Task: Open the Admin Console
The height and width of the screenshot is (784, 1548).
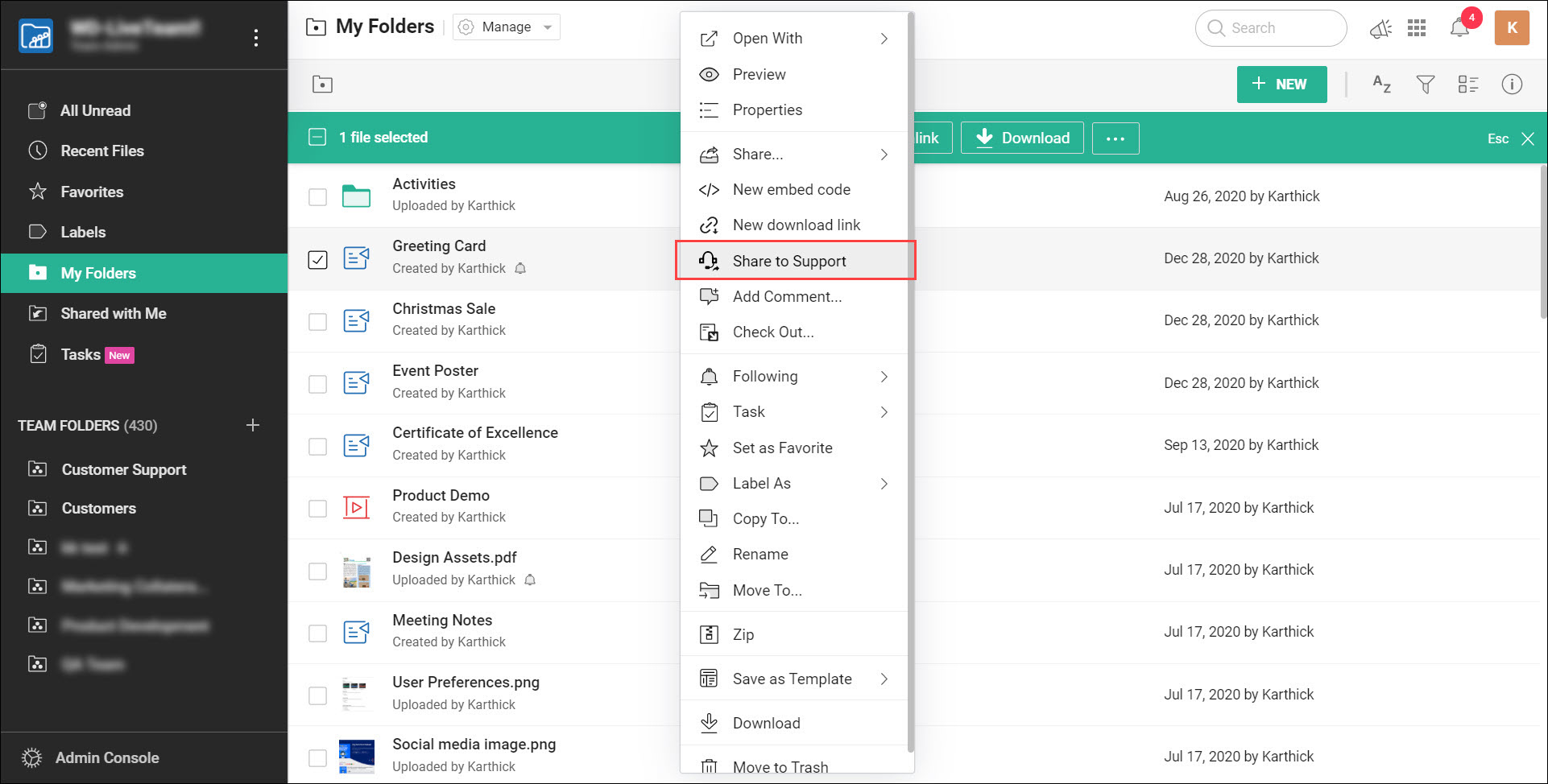Action: click(106, 757)
